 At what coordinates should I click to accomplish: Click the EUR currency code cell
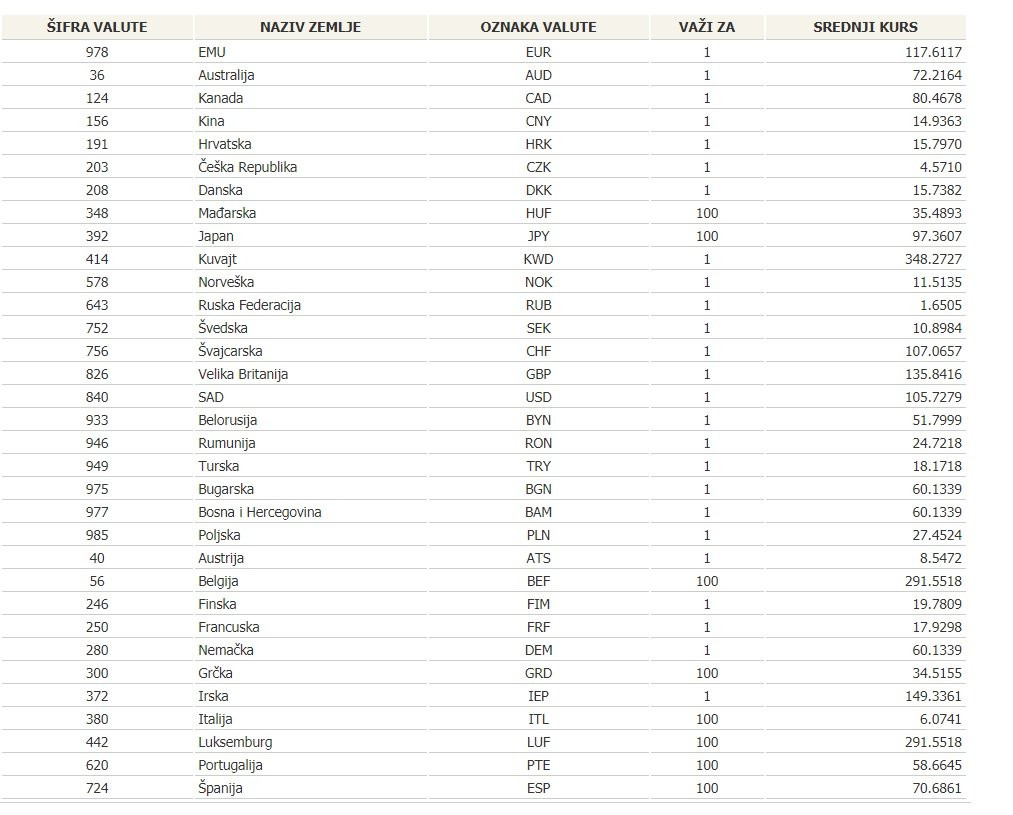point(538,52)
